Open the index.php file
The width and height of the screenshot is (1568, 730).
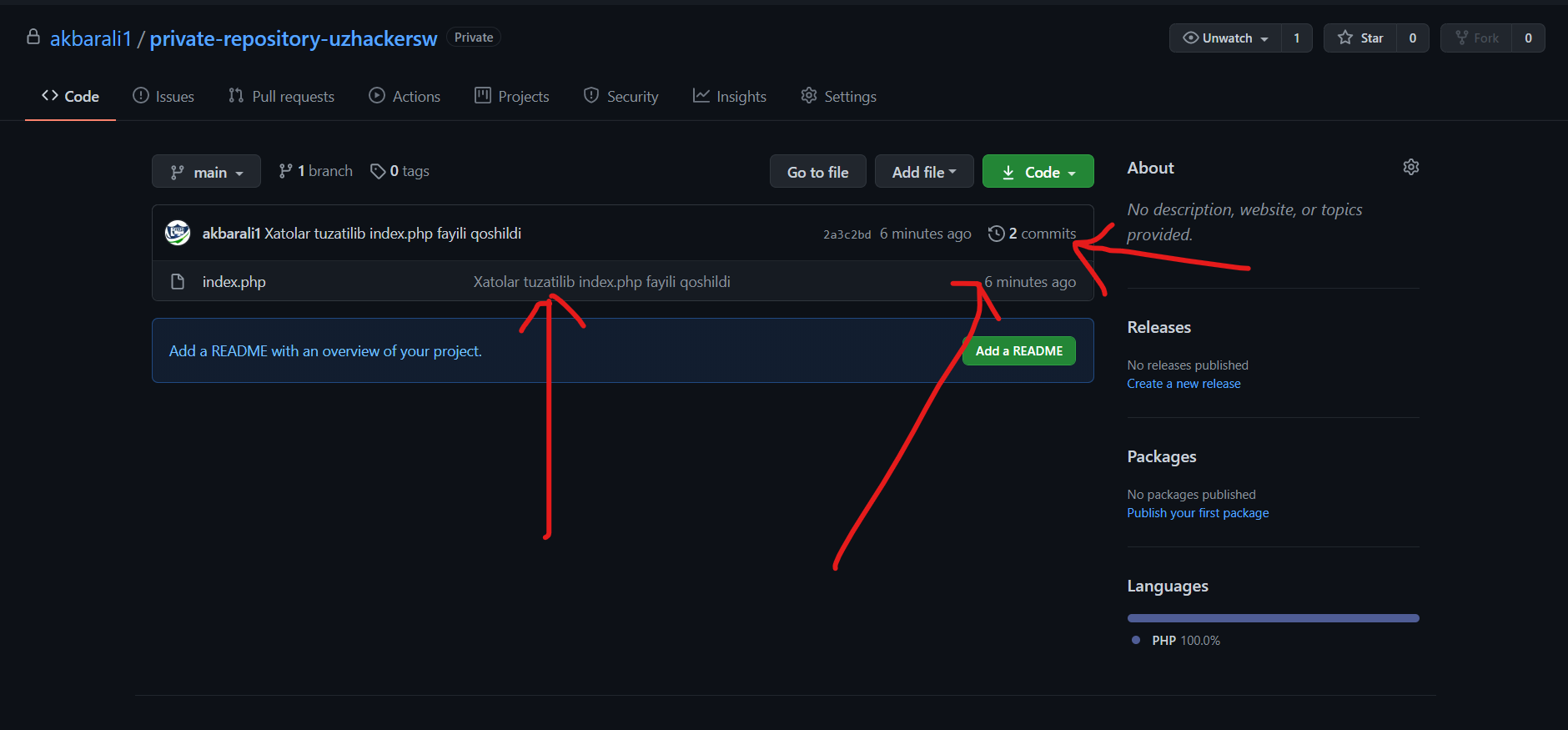(234, 282)
